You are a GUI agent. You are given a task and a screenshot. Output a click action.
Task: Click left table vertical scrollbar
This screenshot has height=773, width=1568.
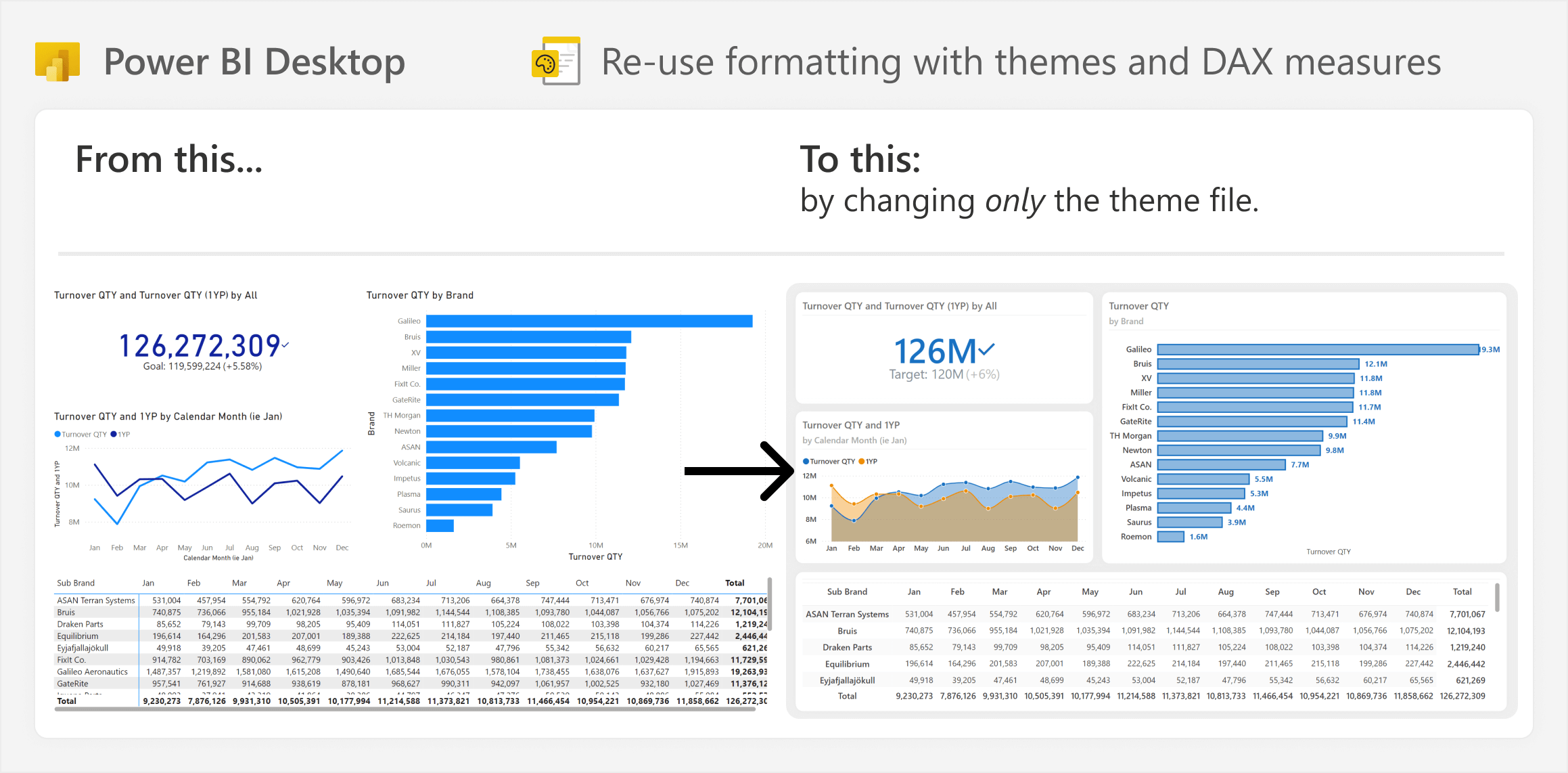pos(770,604)
